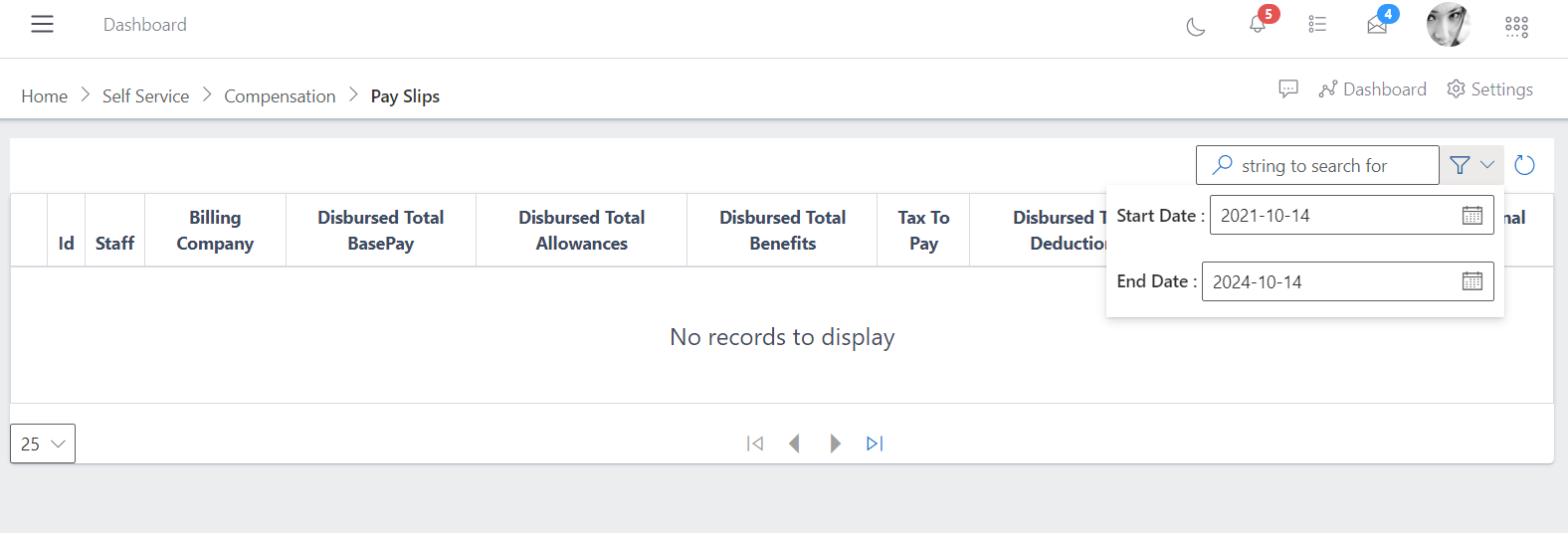The width and height of the screenshot is (1568, 533).
Task: Open Dashboard link beside chart icon
Action: (1373, 89)
